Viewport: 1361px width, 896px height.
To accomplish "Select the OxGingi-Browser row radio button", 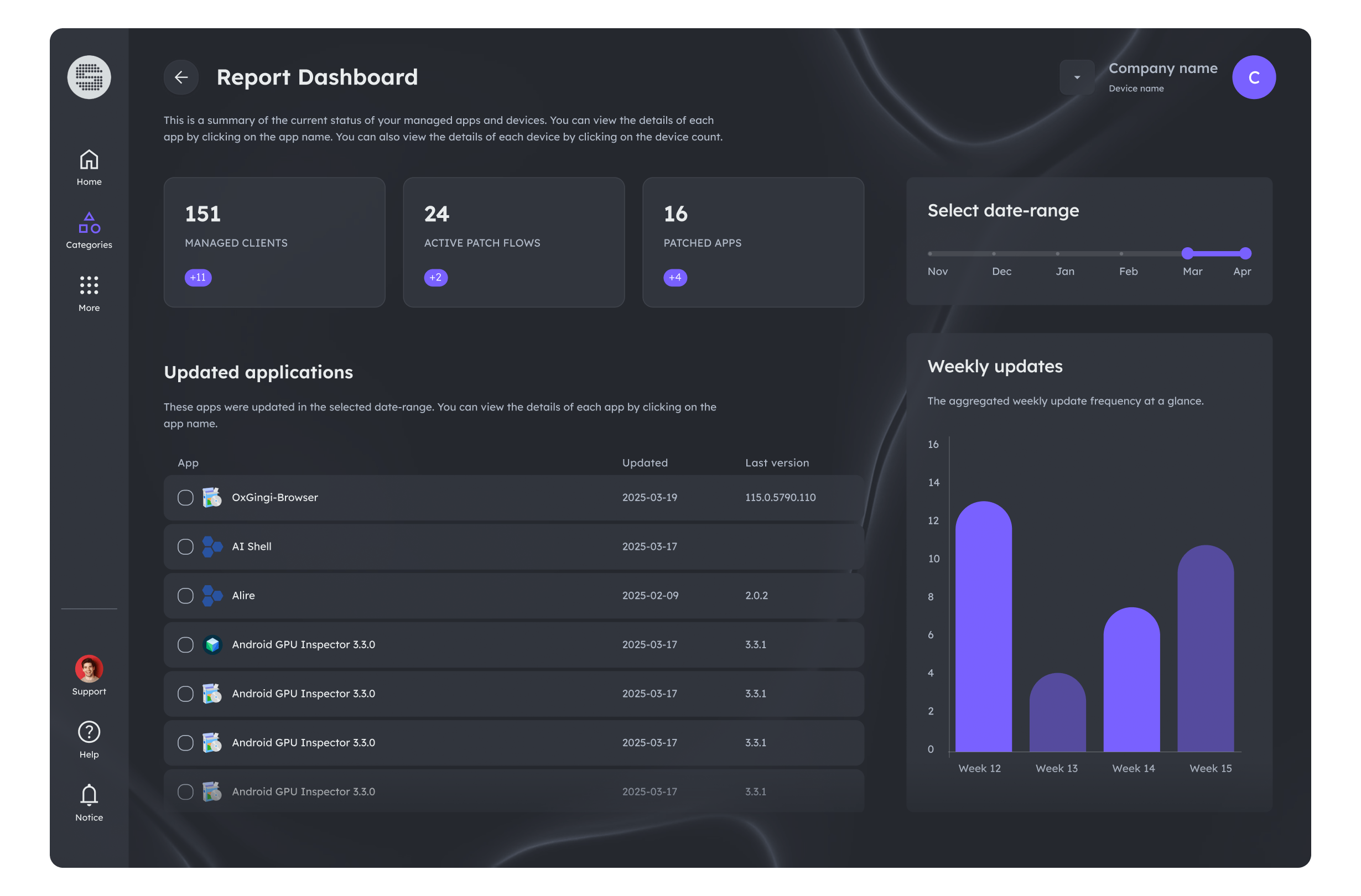I will click(x=185, y=497).
